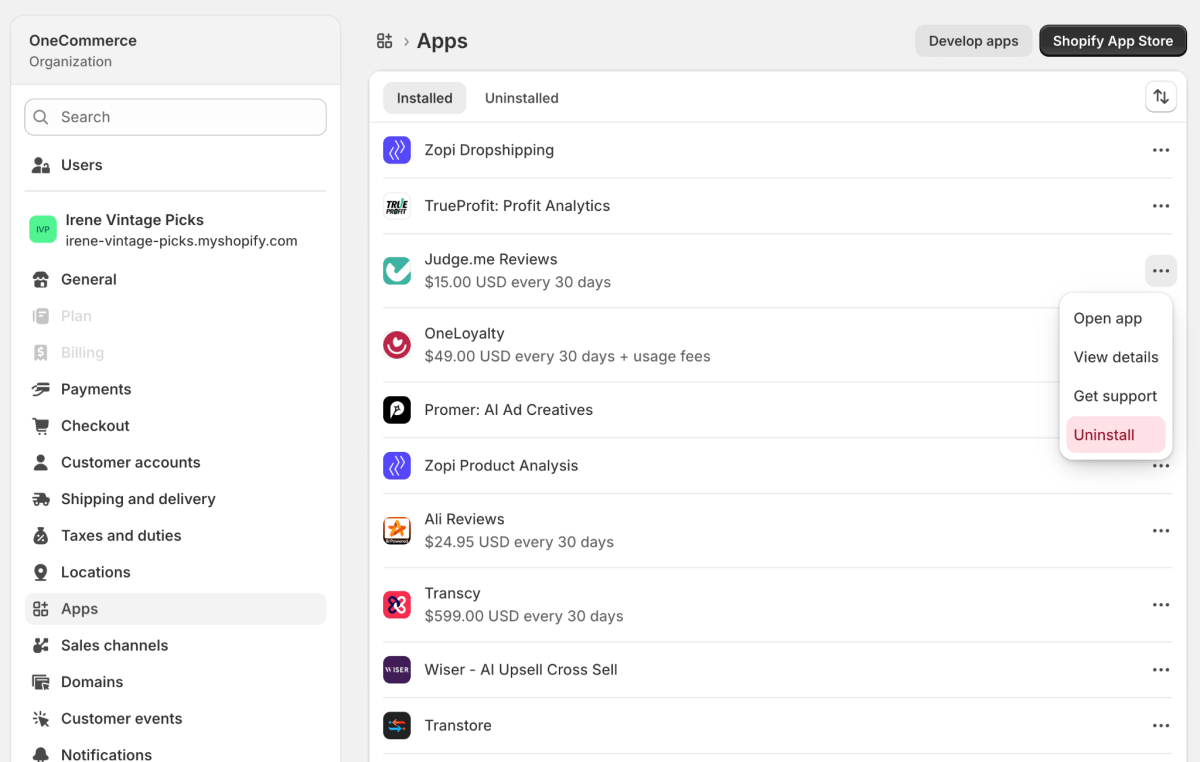
Task: Click the Transcy app icon
Action: pyautogui.click(x=397, y=605)
